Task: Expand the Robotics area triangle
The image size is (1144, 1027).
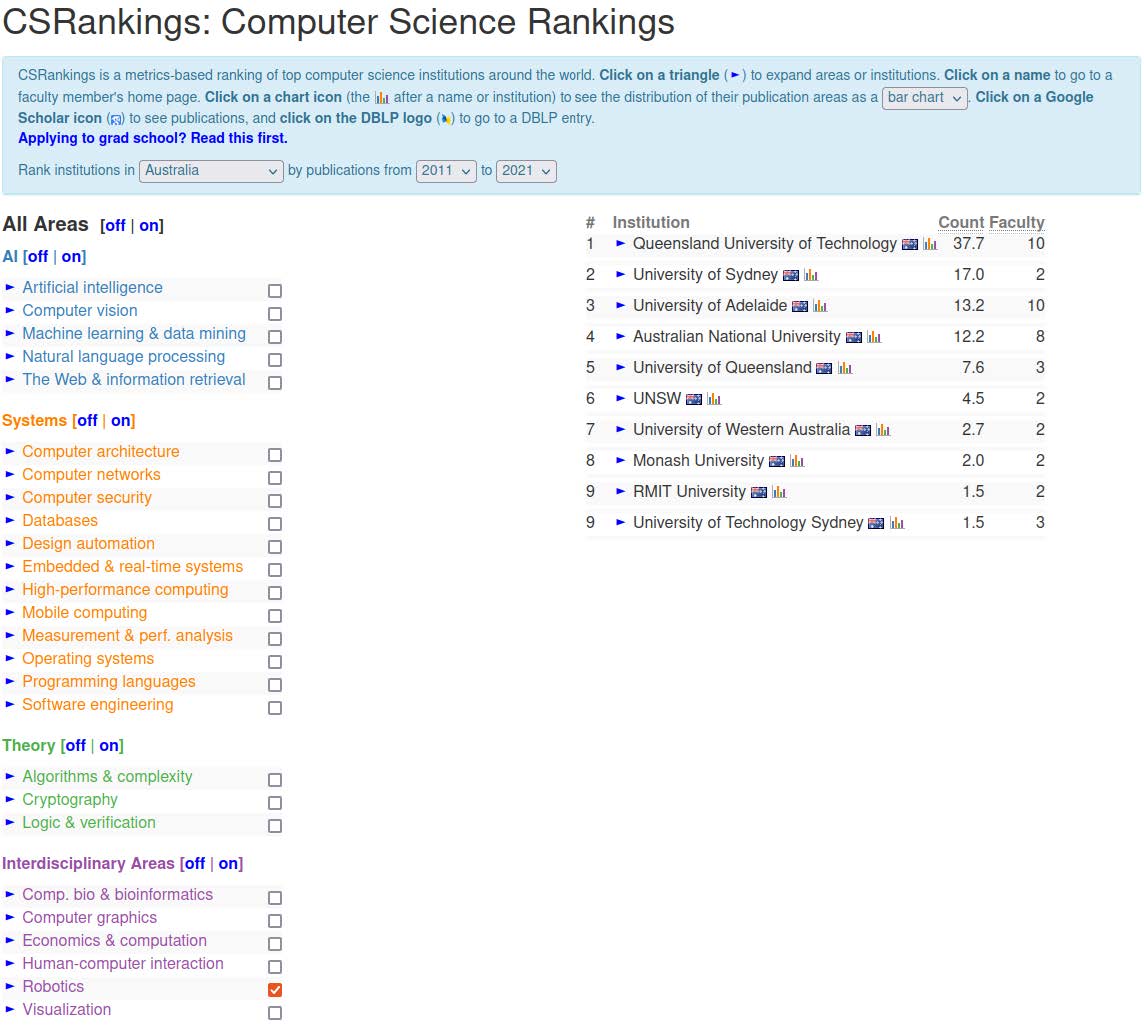Action: pos(9,986)
